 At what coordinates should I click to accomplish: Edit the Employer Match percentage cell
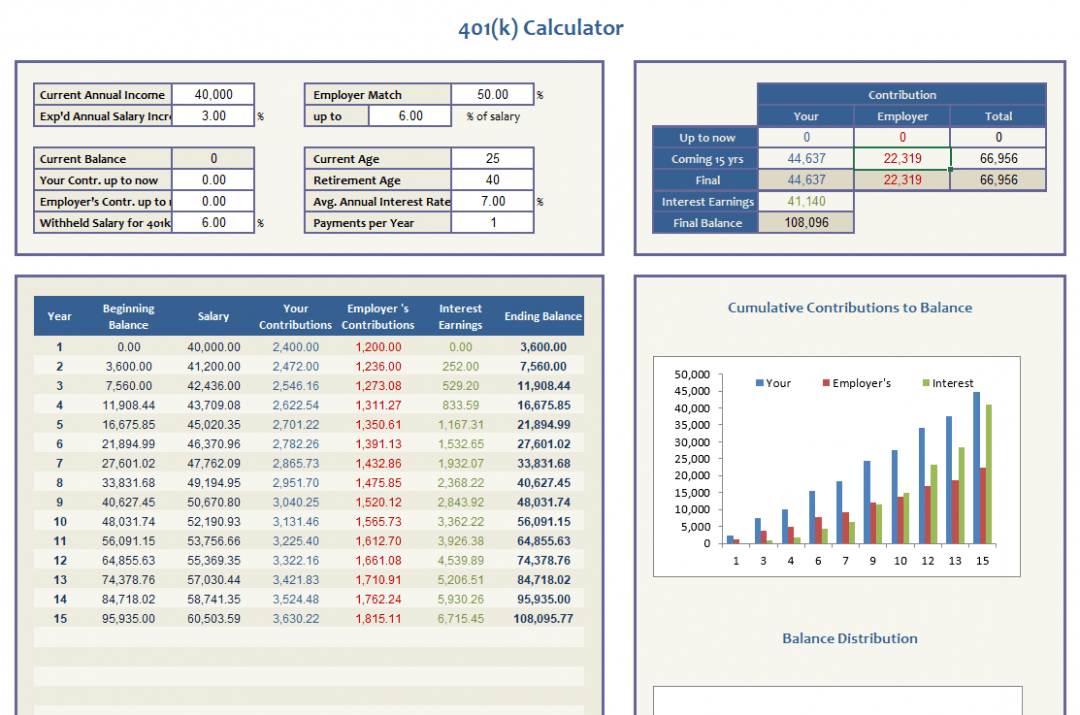492,94
